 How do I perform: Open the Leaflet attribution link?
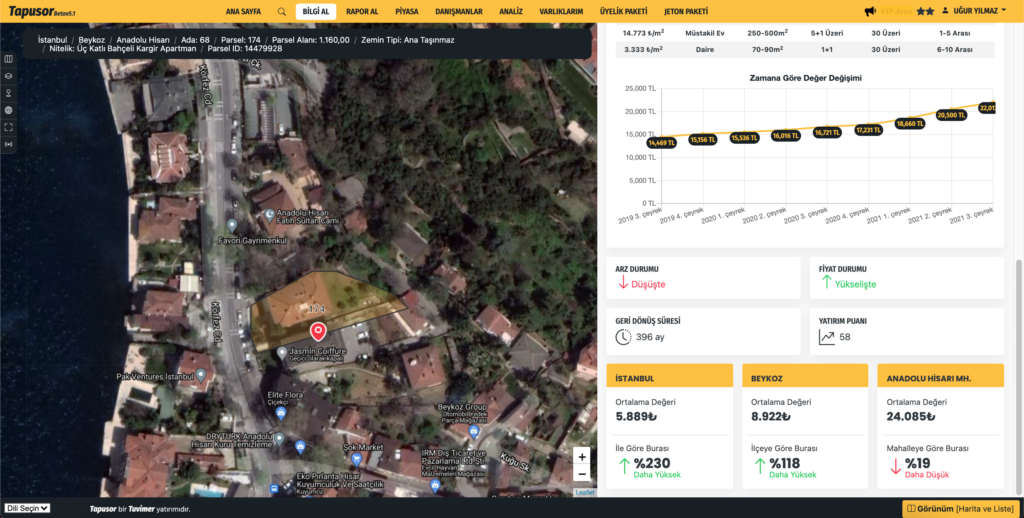(585, 492)
